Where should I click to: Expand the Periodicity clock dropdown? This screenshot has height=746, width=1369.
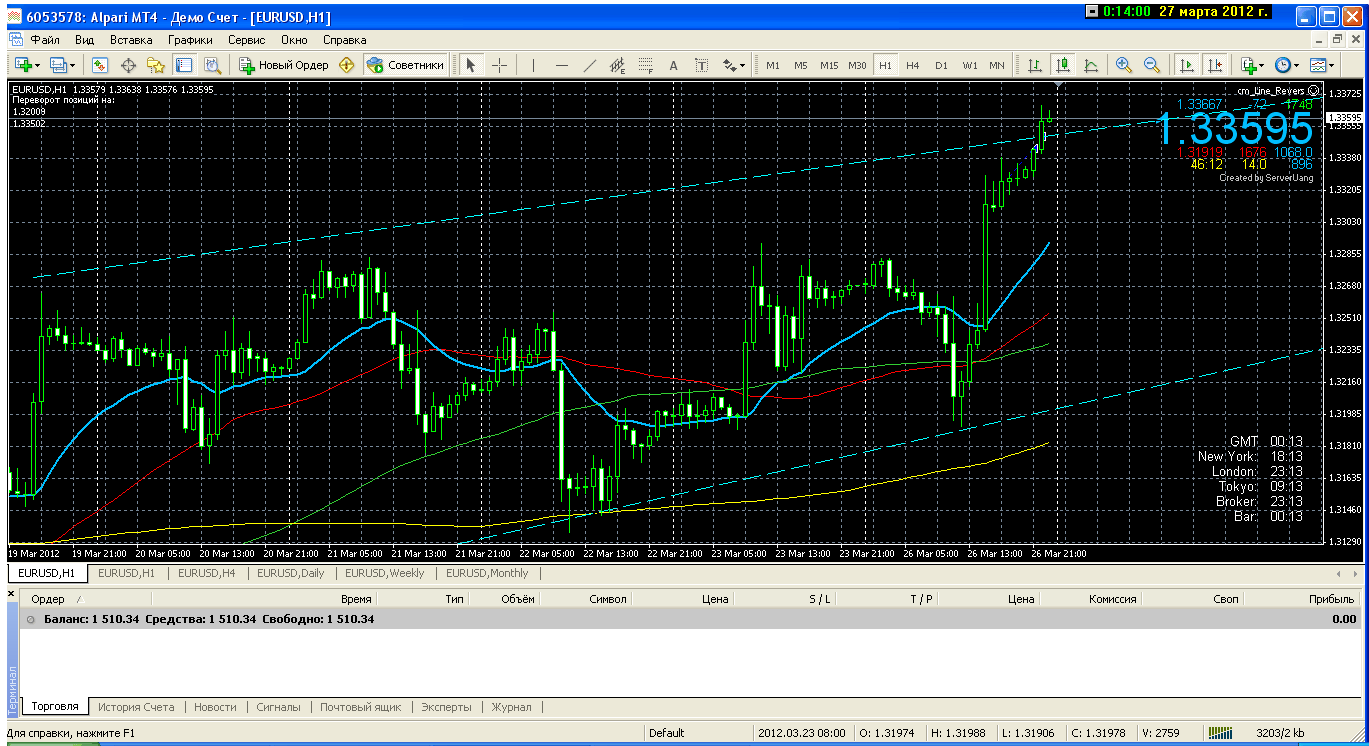(1287, 65)
